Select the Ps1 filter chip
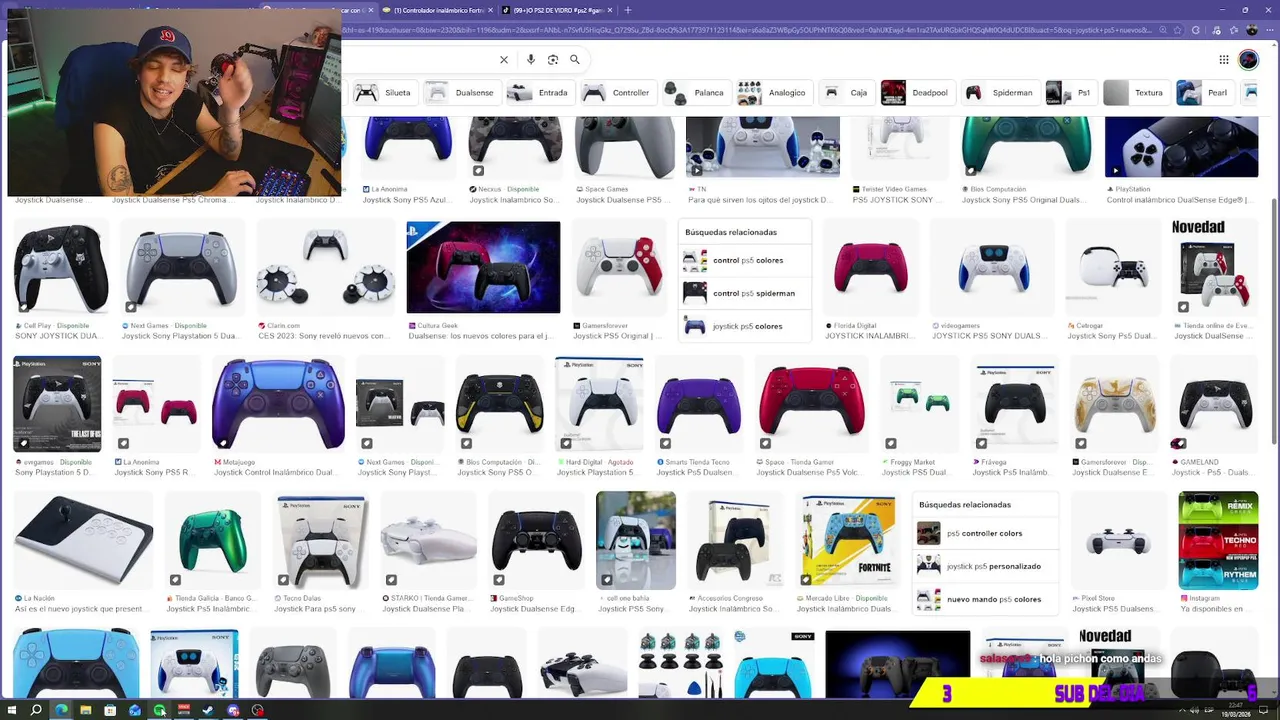 [x=1070, y=93]
